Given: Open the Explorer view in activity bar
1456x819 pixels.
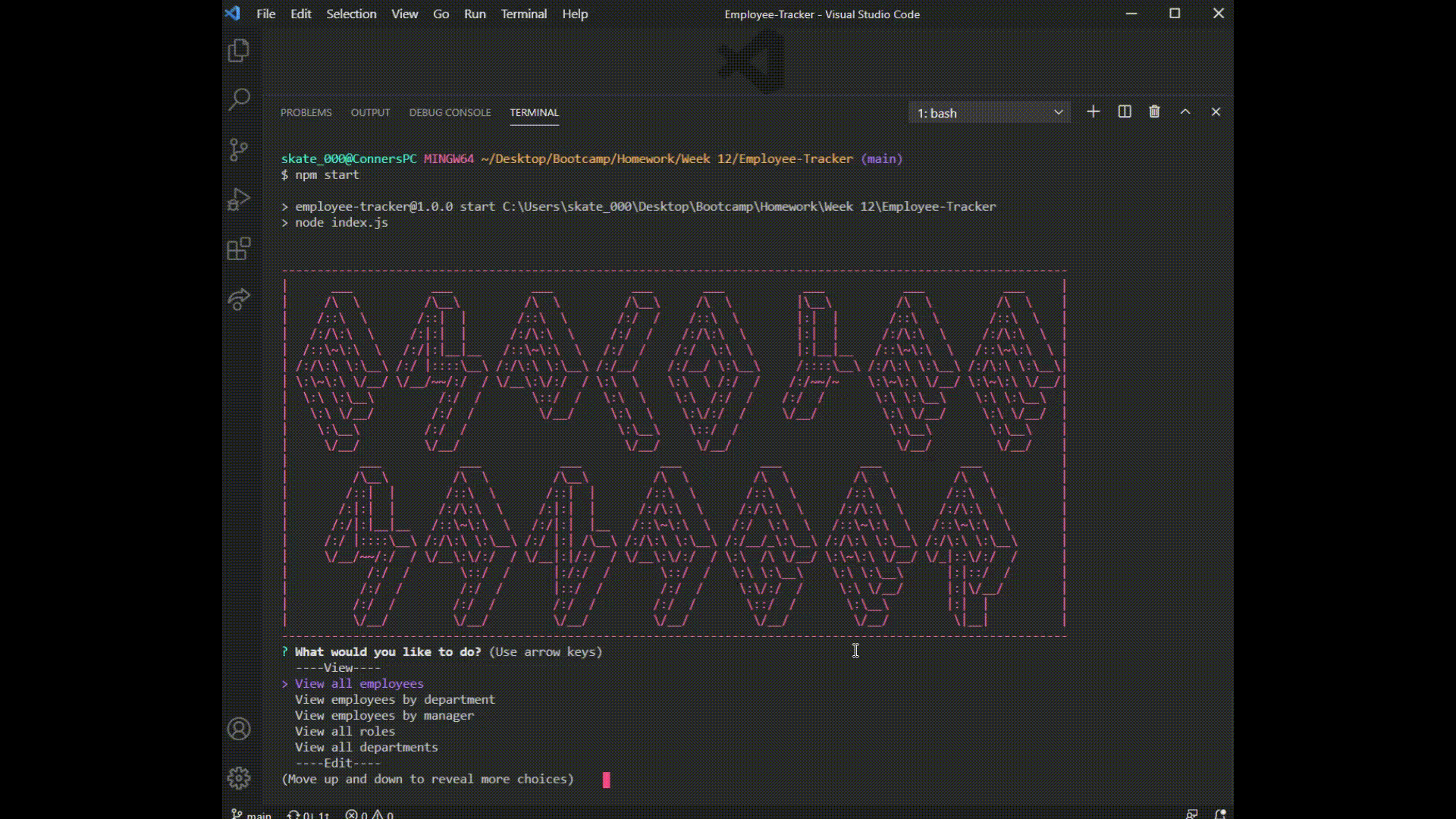Looking at the screenshot, I should (239, 51).
